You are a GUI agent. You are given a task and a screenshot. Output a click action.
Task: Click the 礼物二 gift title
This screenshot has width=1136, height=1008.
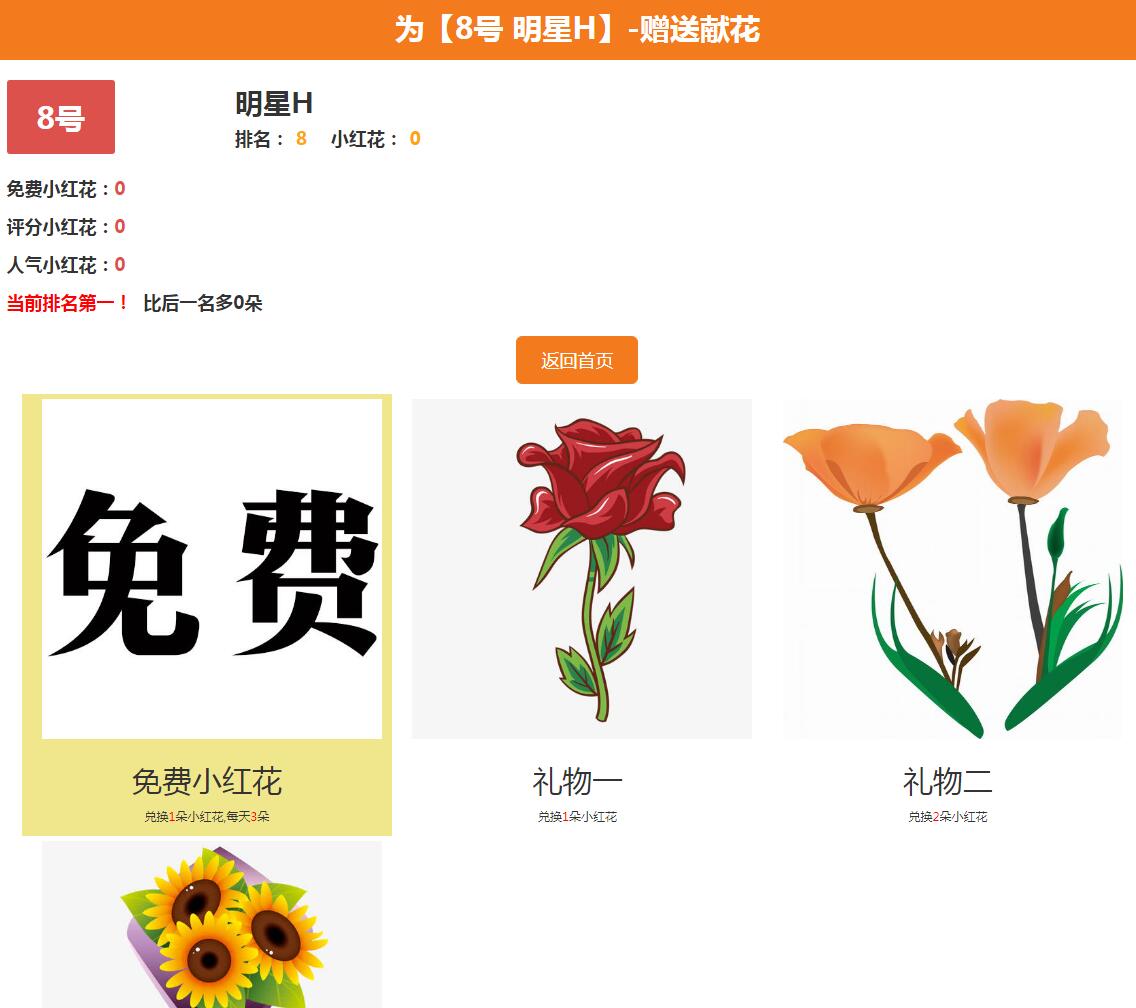tap(947, 781)
